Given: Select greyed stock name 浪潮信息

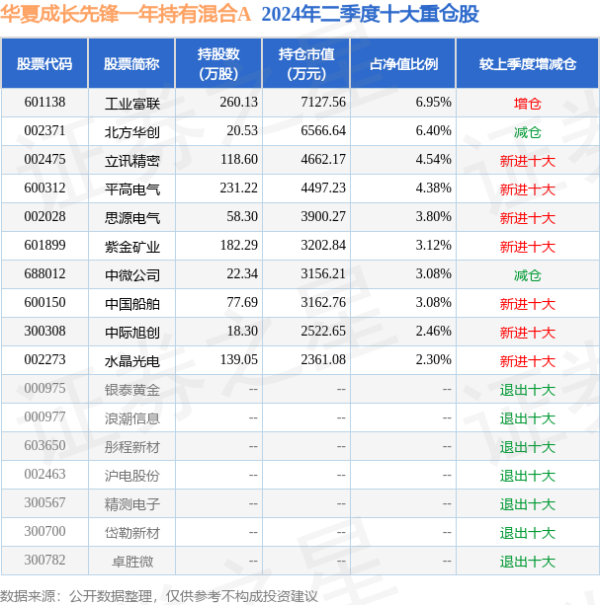Looking at the screenshot, I should tap(132, 418).
